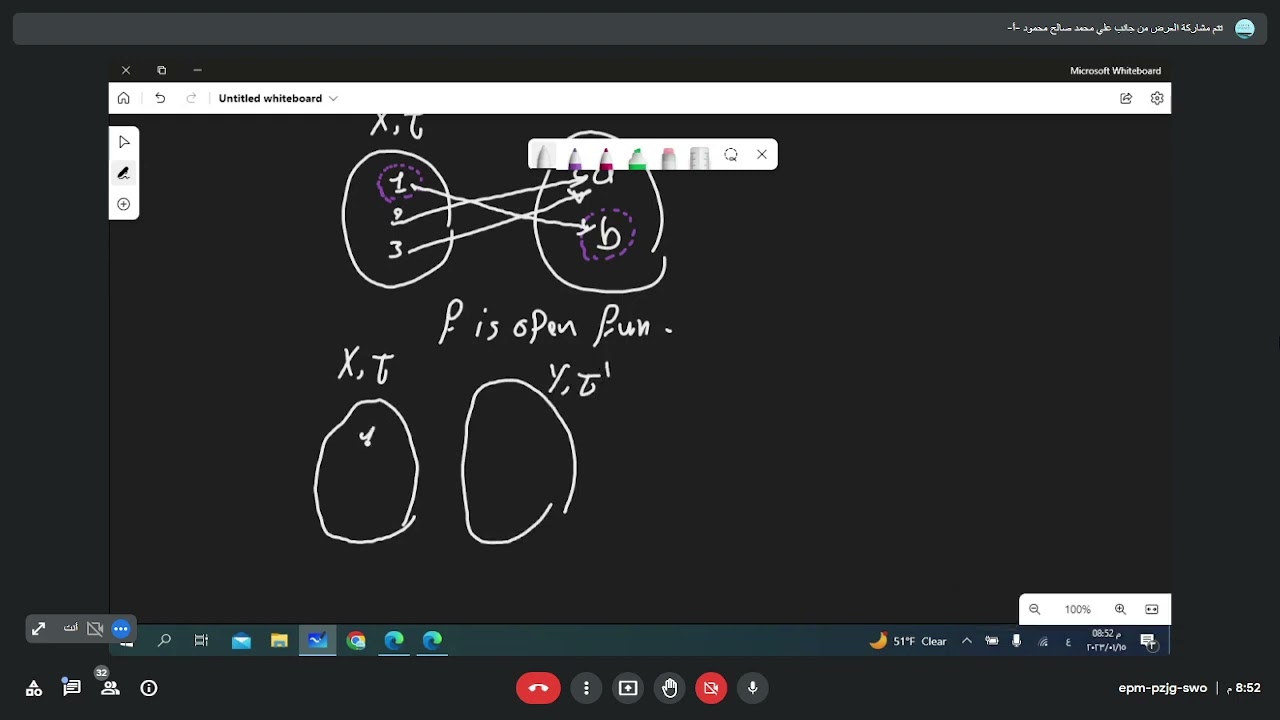The width and height of the screenshot is (1280, 720).
Task: Switch to Whiteboard app in taskbar
Action: tap(318, 641)
